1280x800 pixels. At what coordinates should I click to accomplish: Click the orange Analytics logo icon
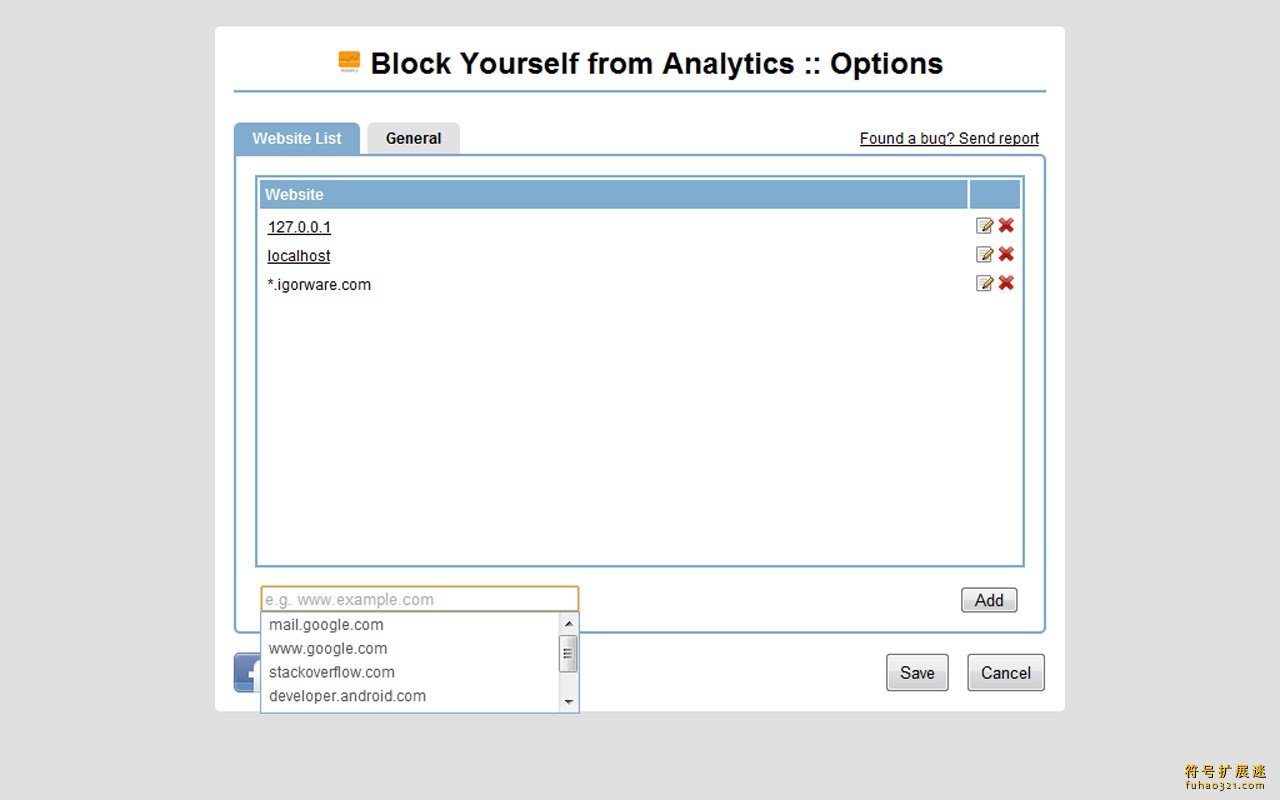point(349,62)
